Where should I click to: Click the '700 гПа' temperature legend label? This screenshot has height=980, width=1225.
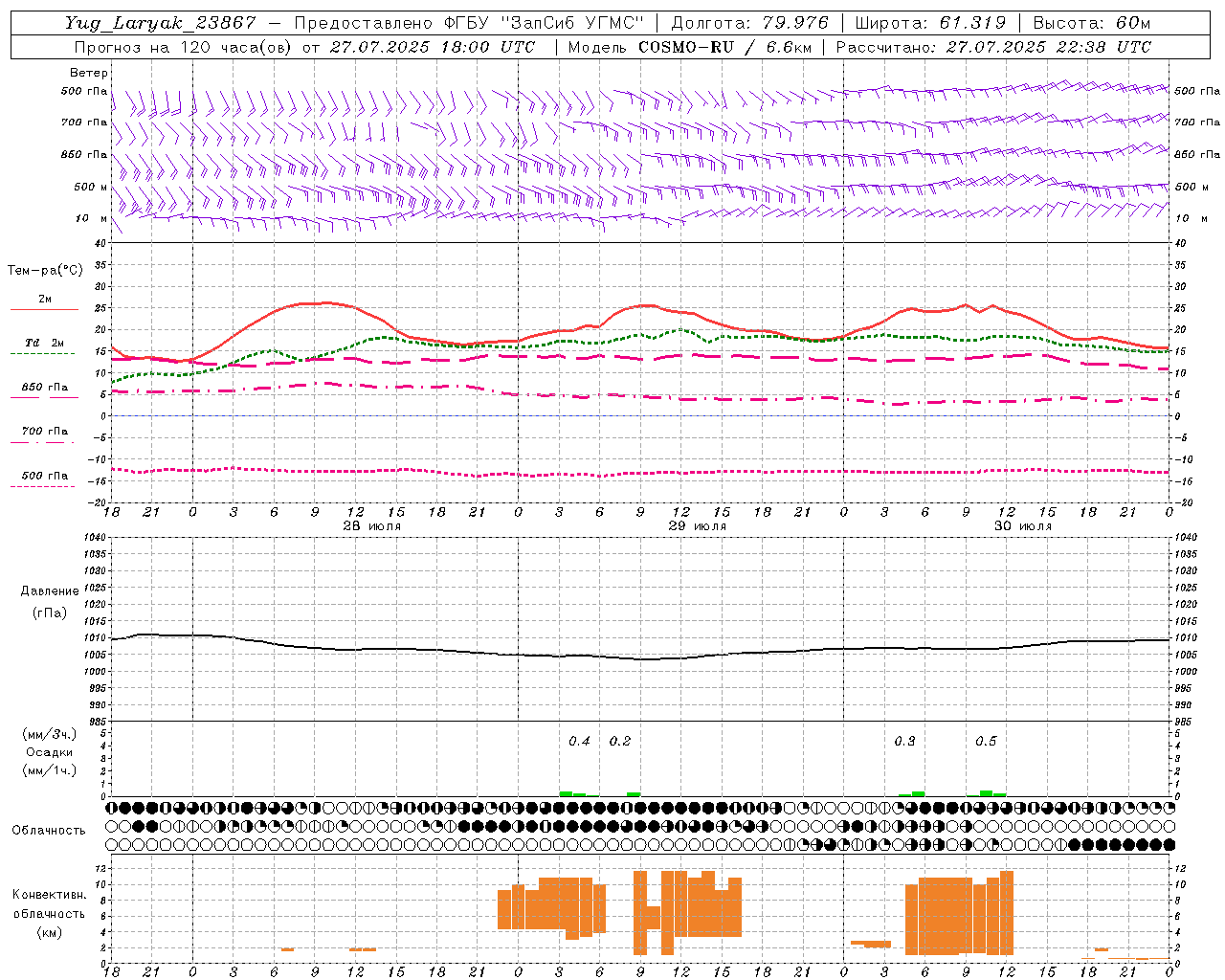pos(45,431)
